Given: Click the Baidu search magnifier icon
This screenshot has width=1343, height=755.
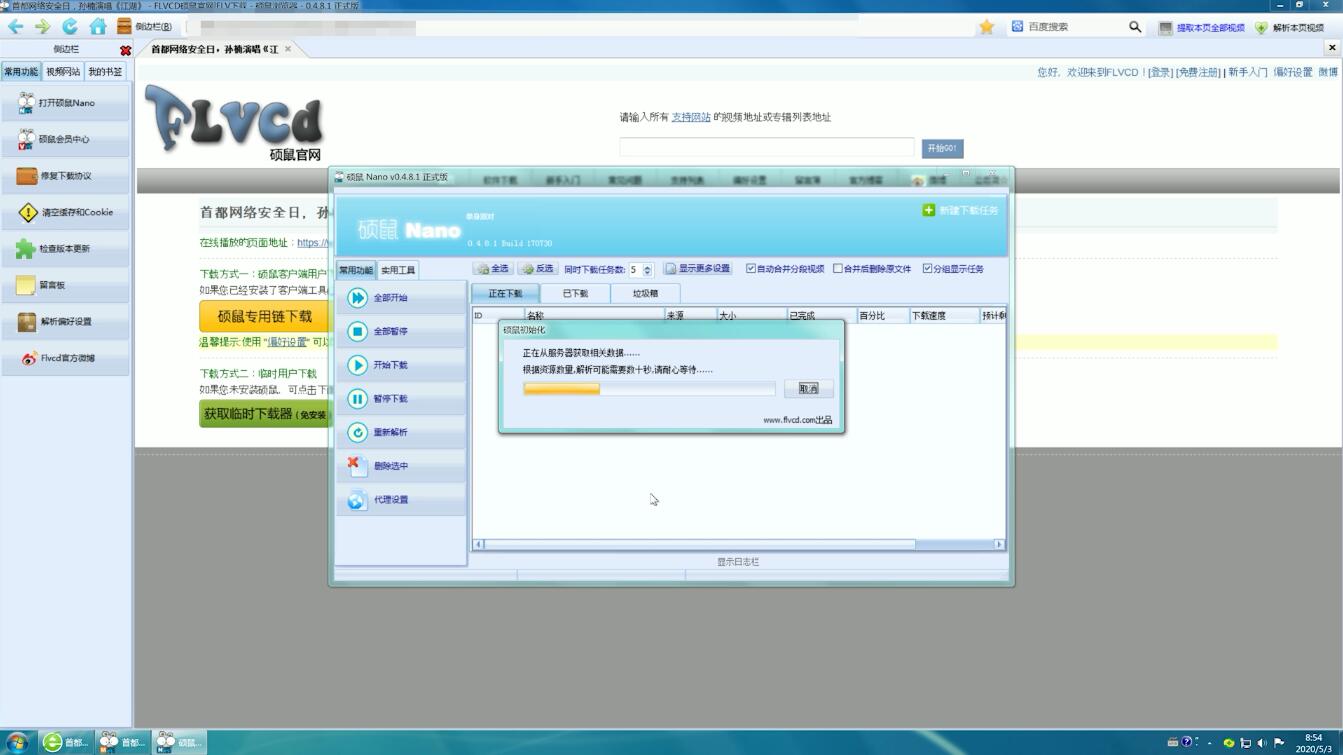Looking at the screenshot, I should [1135, 27].
